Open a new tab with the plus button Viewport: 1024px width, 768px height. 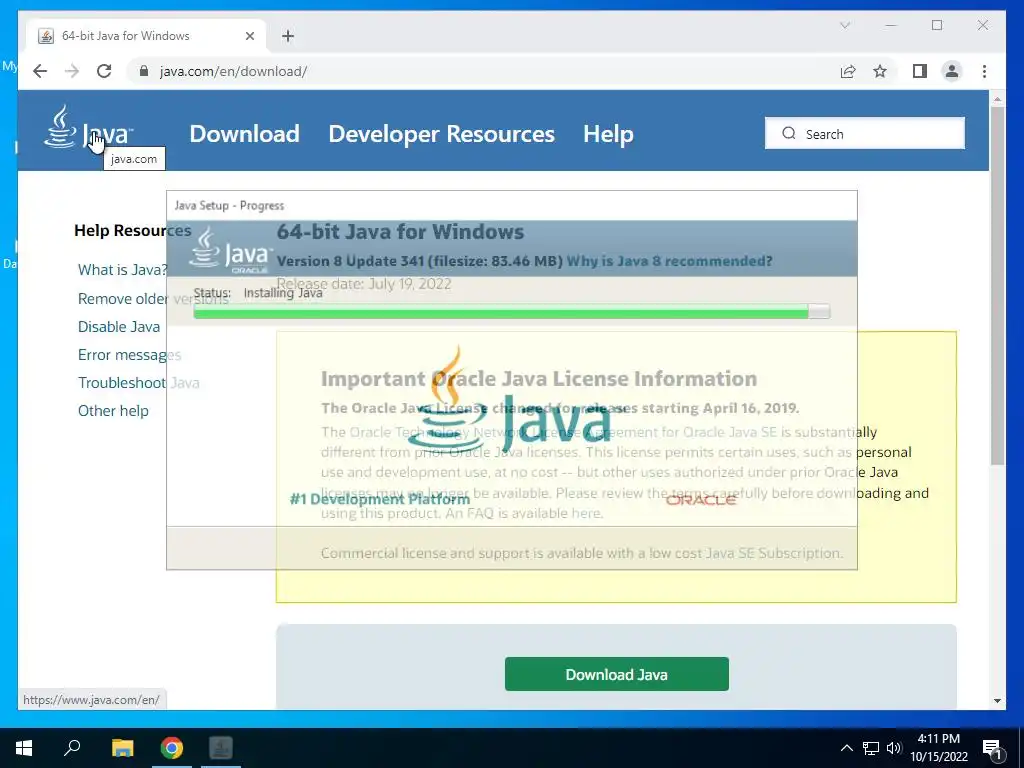tap(288, 36)
